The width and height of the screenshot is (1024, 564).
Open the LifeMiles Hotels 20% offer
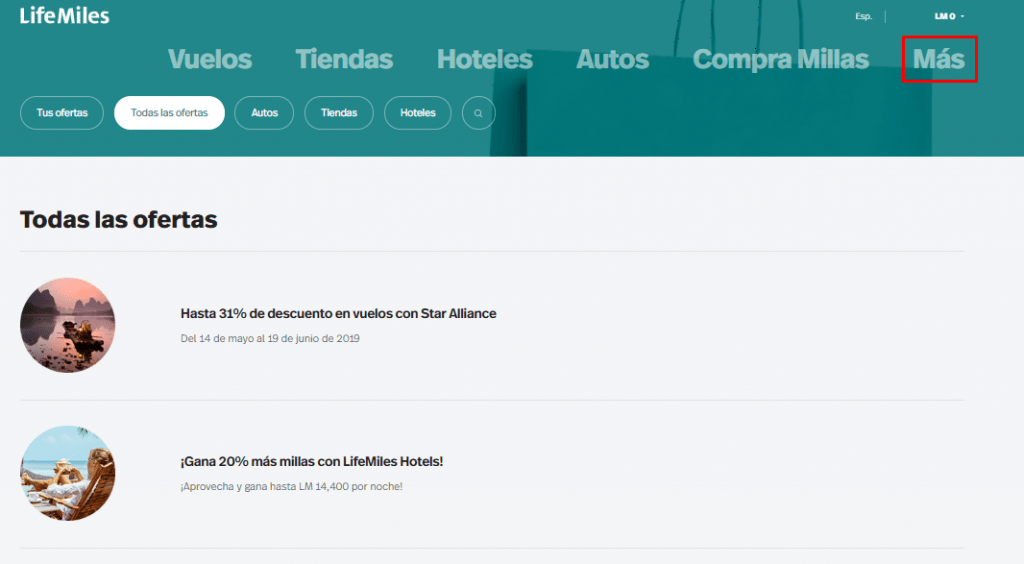[312, 462]
